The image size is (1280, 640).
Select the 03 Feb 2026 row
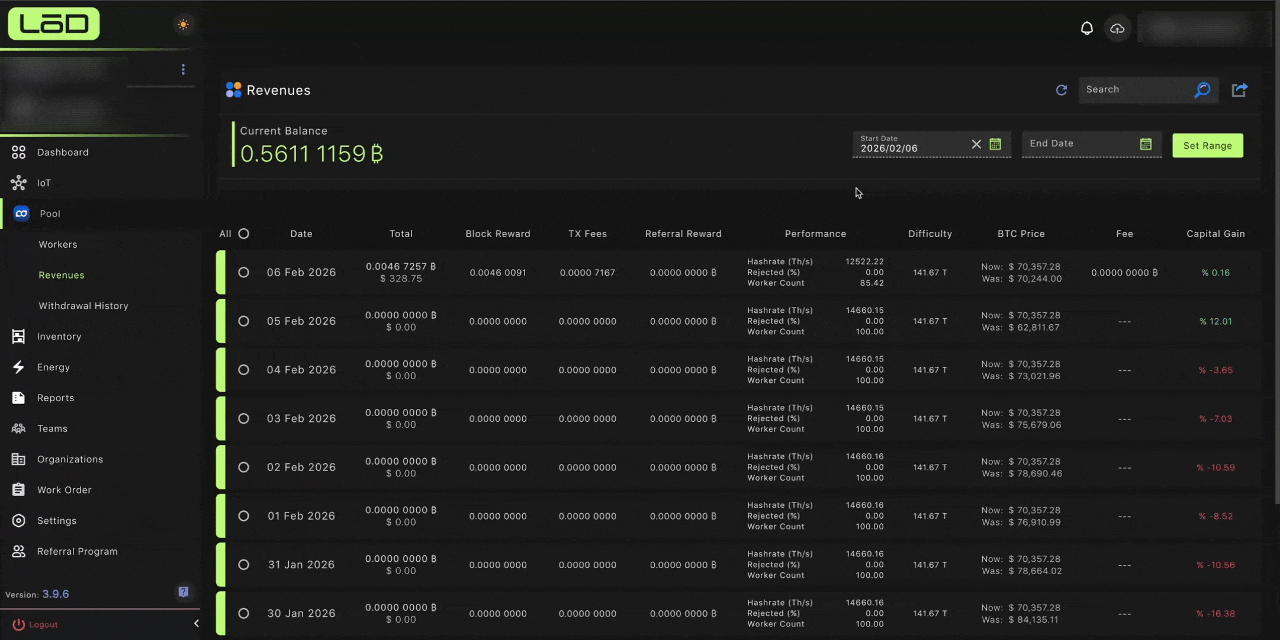tap(243, 418)
